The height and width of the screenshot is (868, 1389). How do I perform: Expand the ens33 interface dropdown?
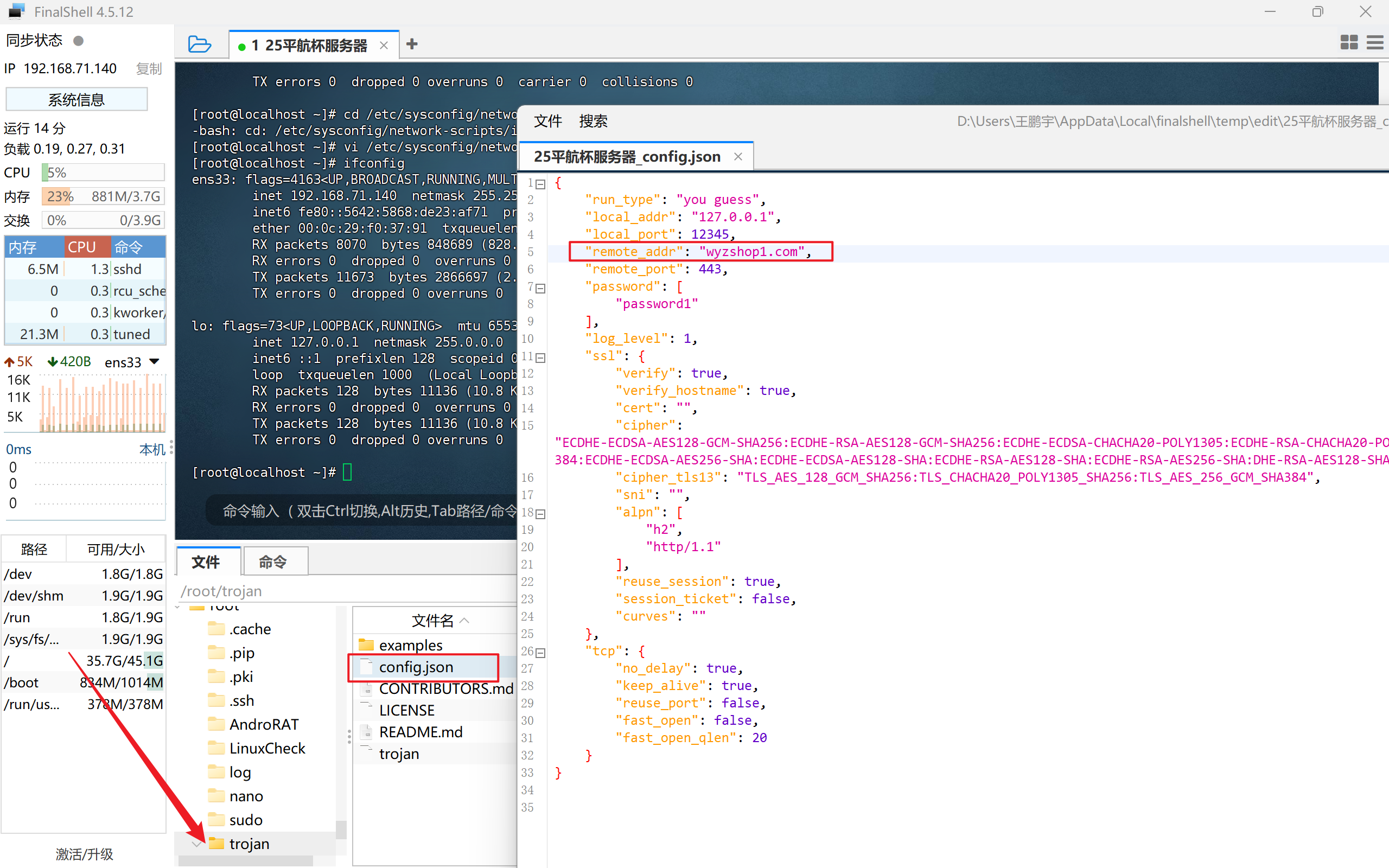(x=154, y=362)
